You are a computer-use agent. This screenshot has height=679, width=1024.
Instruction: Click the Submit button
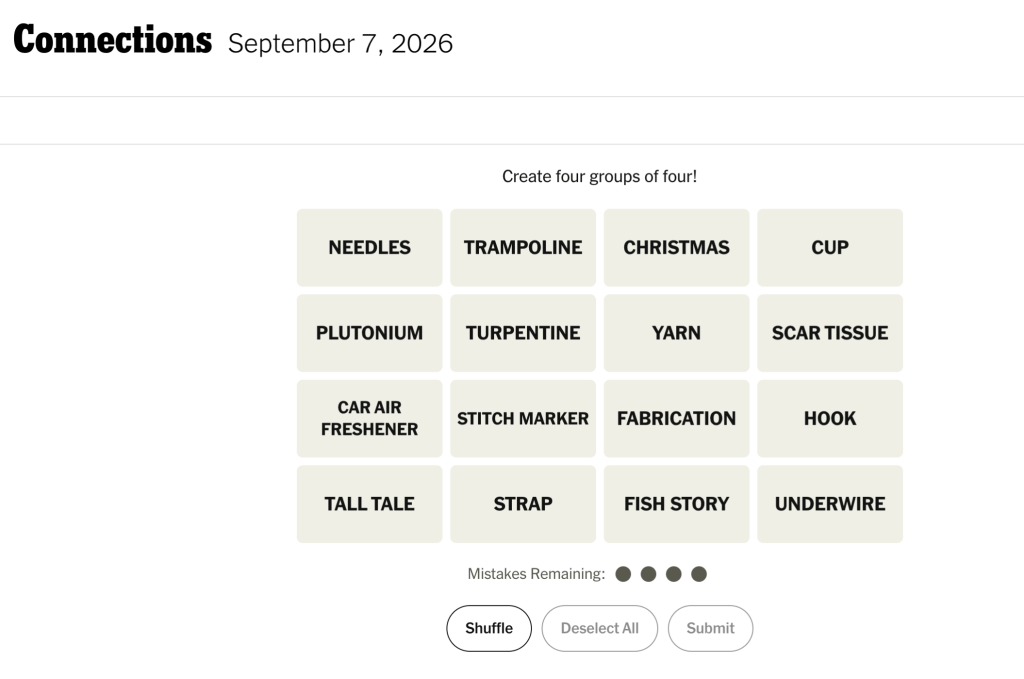[x=711, y=628]
